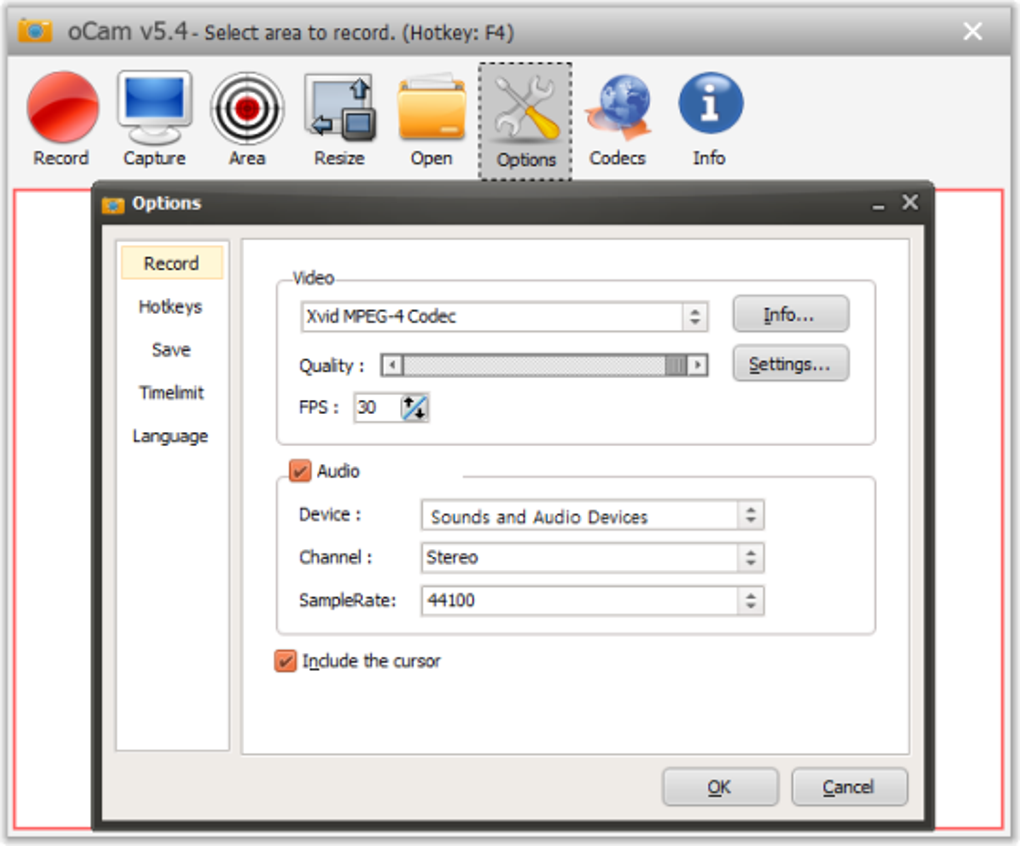Open the Xvid MPEG-4 Codec dropdown
The width and height of the screenshot is (1020, 846).
(x=504, y=317)
